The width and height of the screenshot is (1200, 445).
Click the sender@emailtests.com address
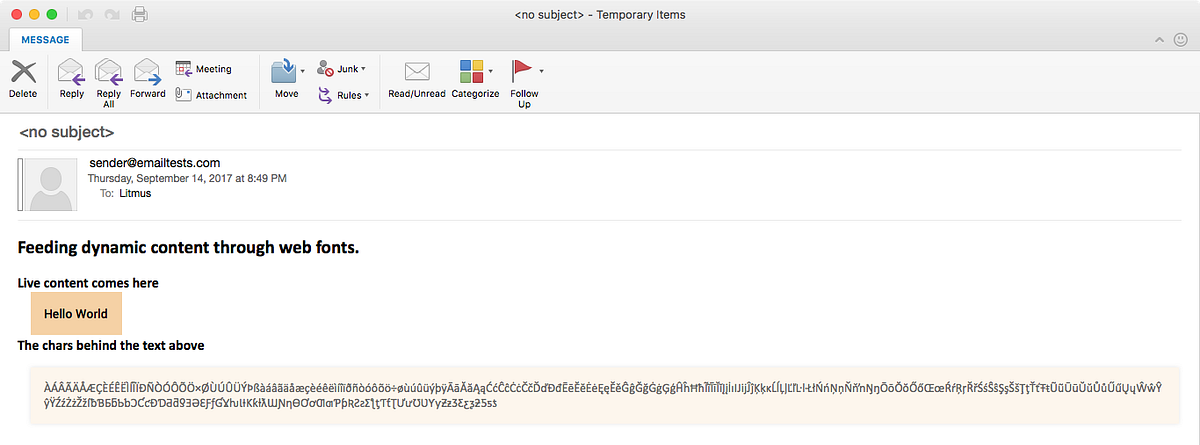click(x=154, y=163)
